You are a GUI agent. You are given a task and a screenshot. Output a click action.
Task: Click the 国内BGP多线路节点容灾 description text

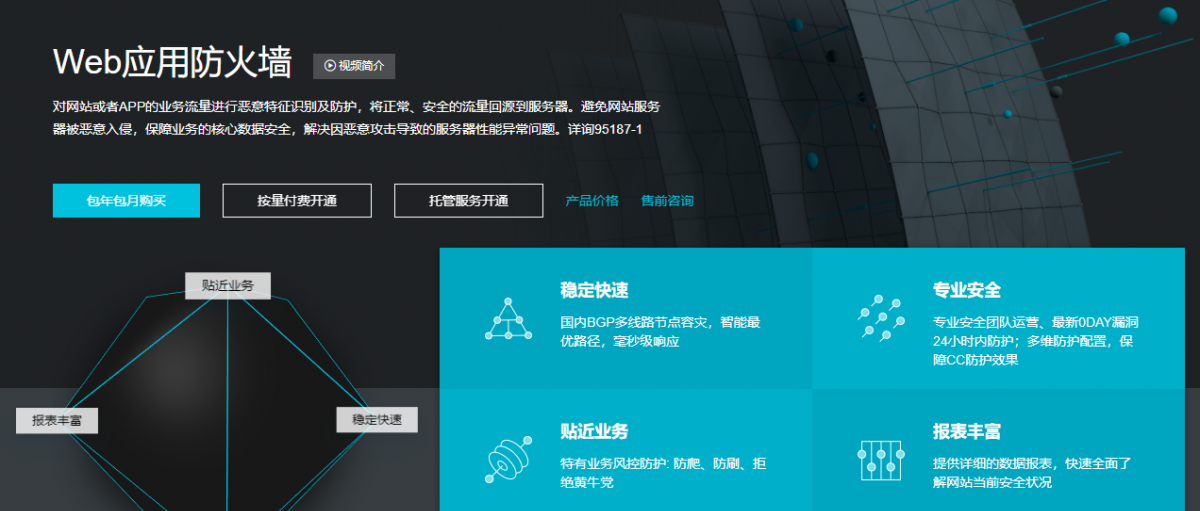tap(636, 323)
